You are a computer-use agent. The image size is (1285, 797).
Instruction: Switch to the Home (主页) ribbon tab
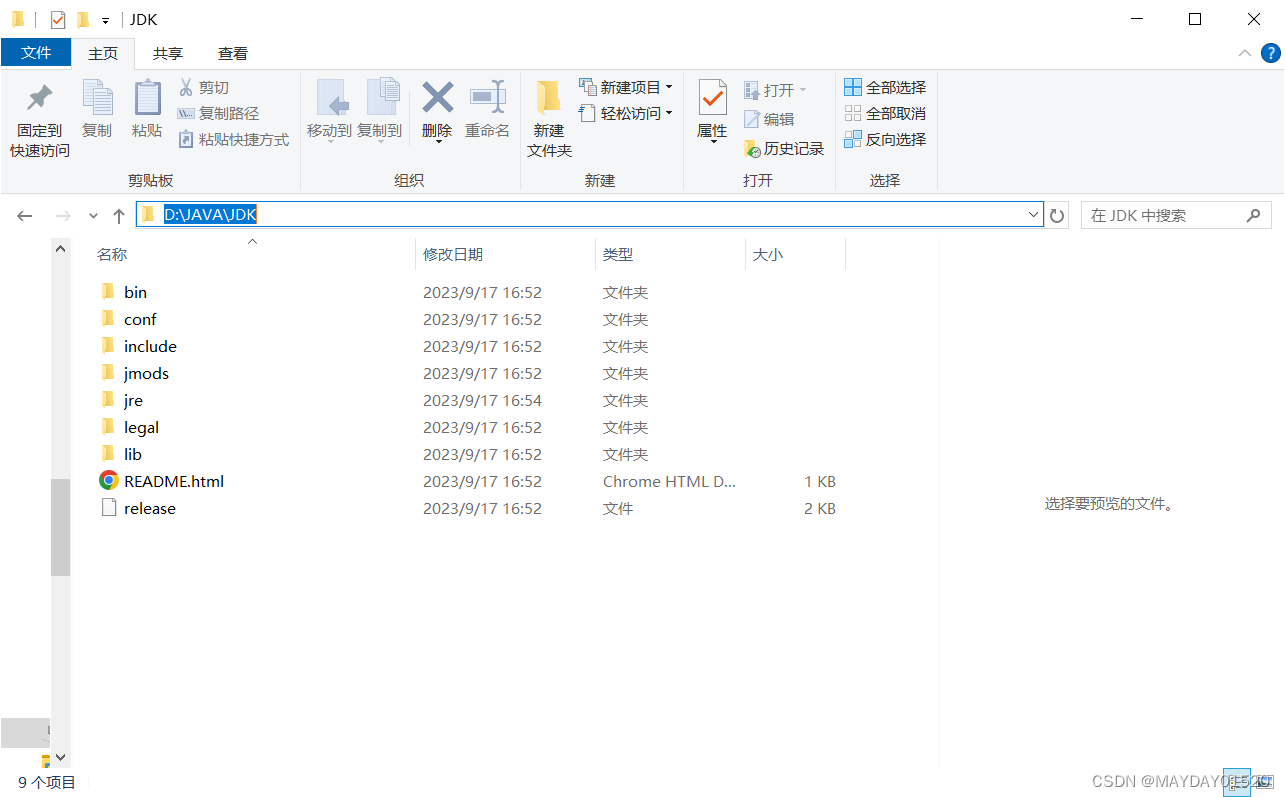tap(103, 53)
